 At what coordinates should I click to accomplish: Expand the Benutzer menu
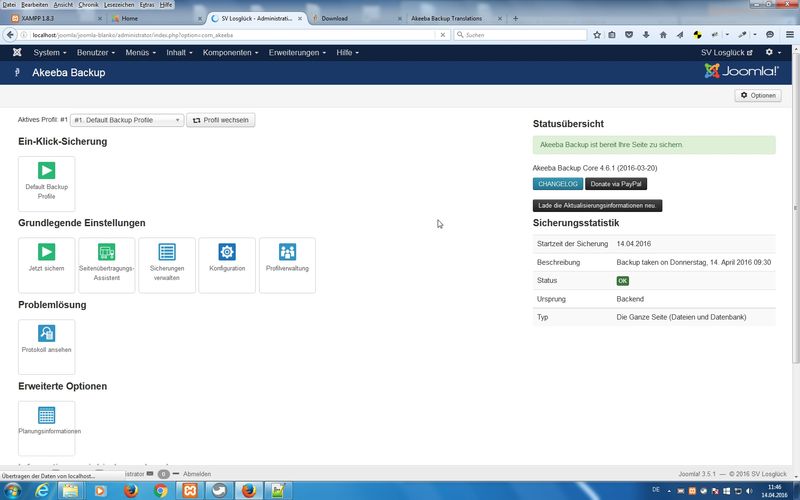(95, 53)
